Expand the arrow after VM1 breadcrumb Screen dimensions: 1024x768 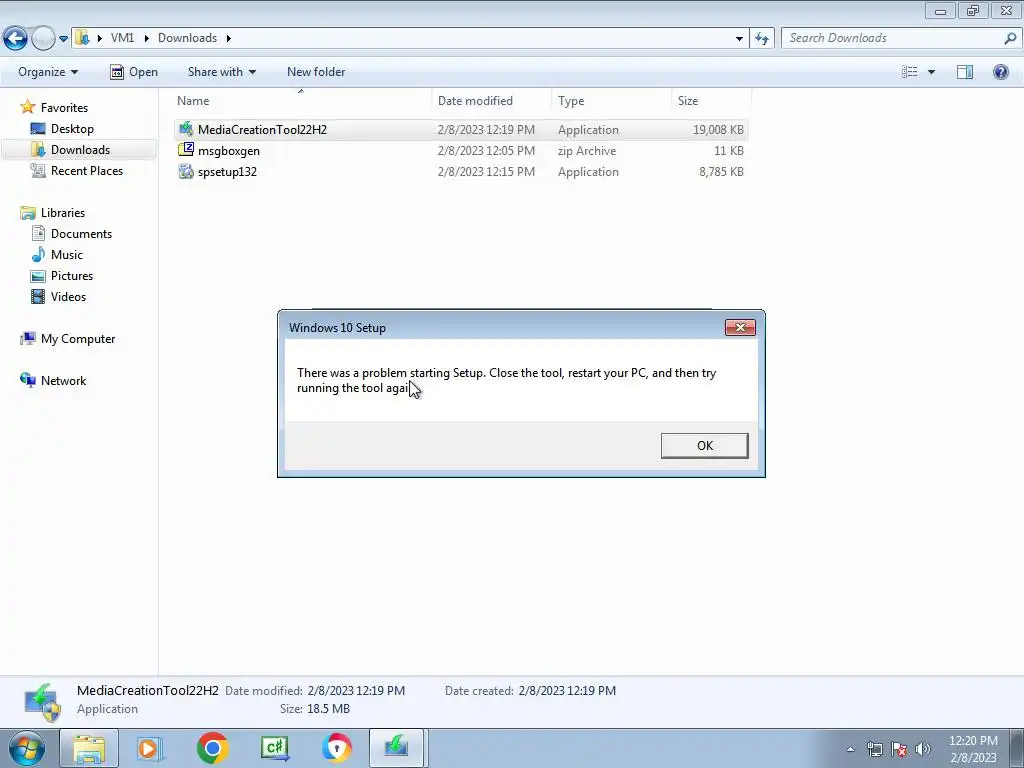pos(146,39)
